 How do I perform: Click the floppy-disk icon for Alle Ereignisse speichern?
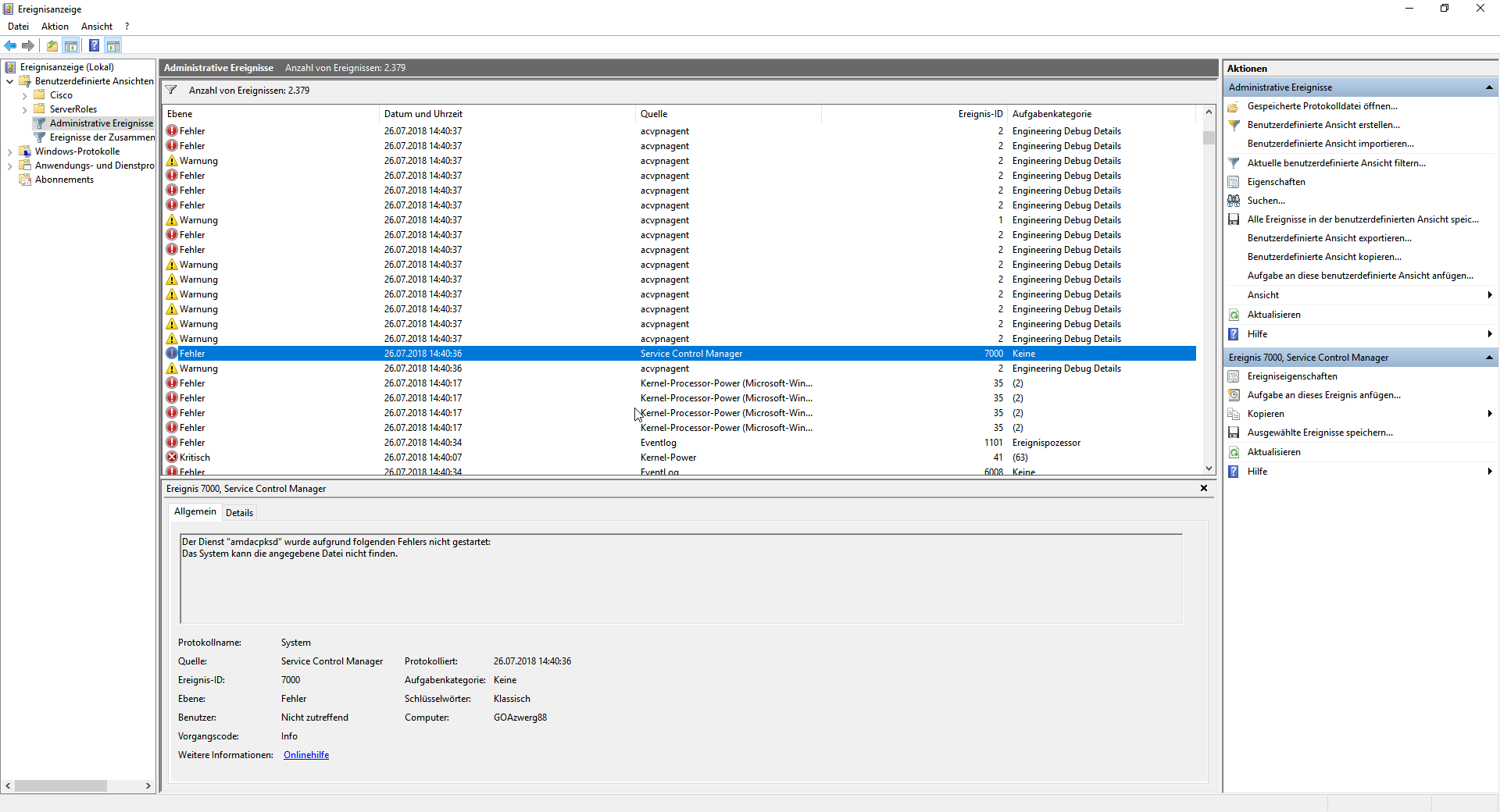(1234, 219)
